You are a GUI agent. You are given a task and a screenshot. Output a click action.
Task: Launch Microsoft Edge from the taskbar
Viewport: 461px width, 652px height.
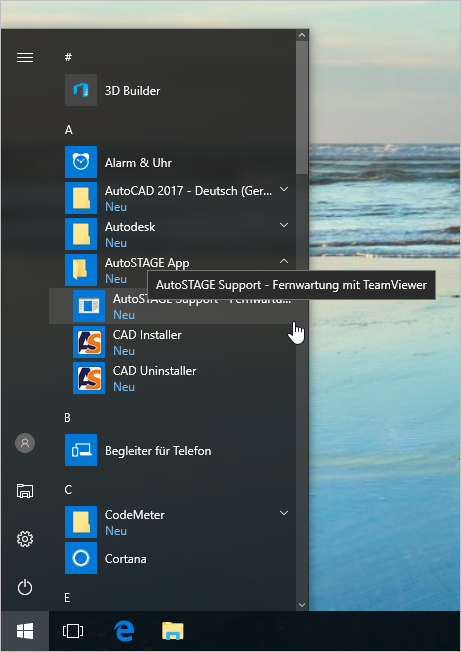pos(124,631)
